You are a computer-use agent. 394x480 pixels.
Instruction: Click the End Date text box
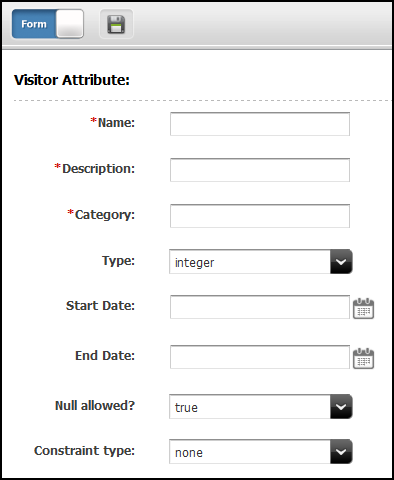pos(260,357)
